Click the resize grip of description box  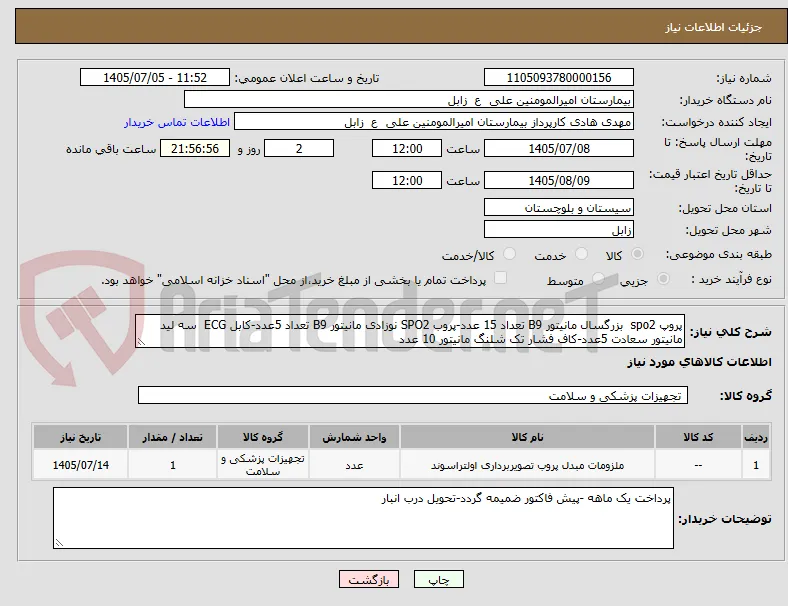coord(141,342)
